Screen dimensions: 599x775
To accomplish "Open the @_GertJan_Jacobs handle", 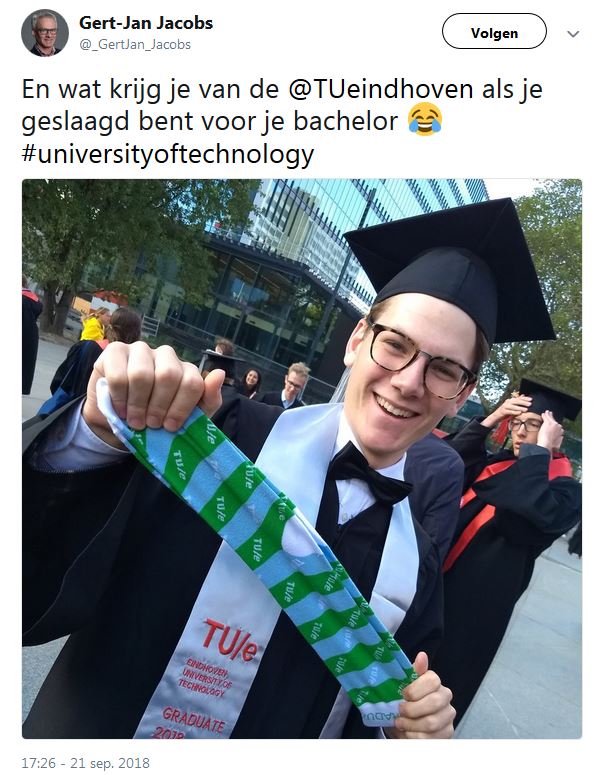I will (x=135, y=44).
